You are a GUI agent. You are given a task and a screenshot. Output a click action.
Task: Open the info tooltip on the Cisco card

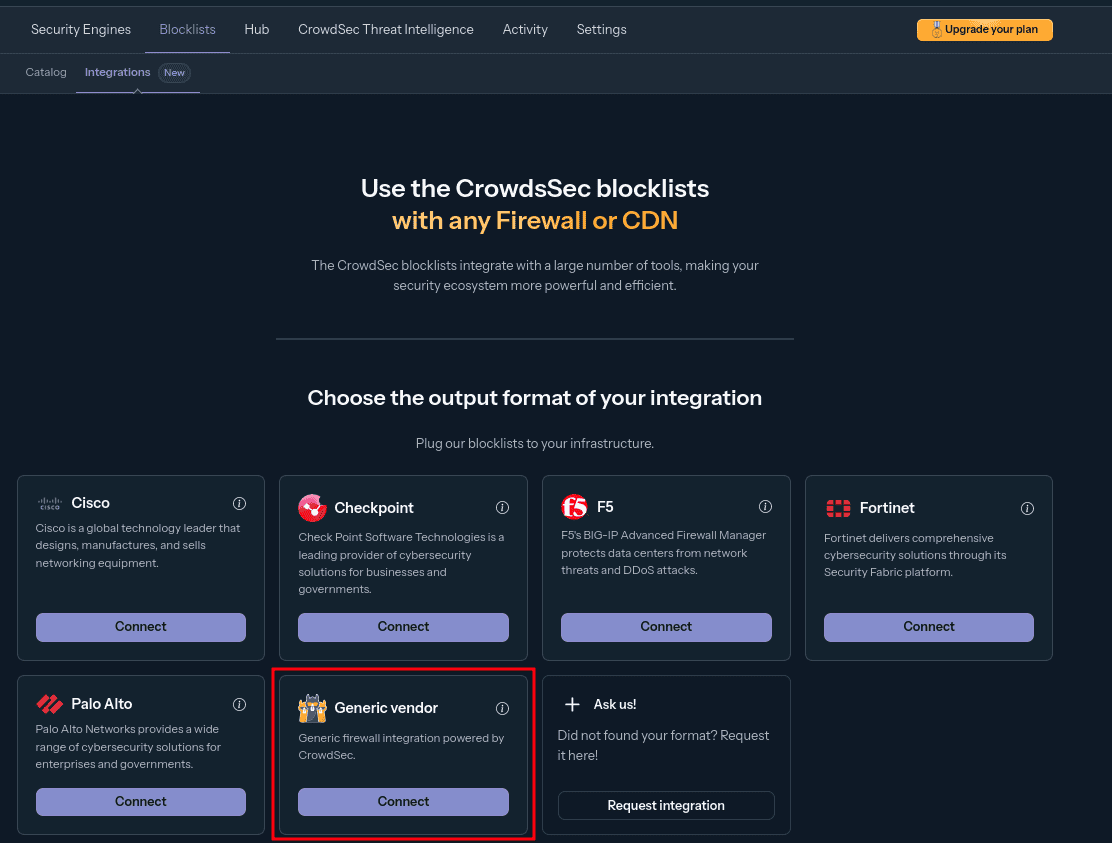pos(239,505)
